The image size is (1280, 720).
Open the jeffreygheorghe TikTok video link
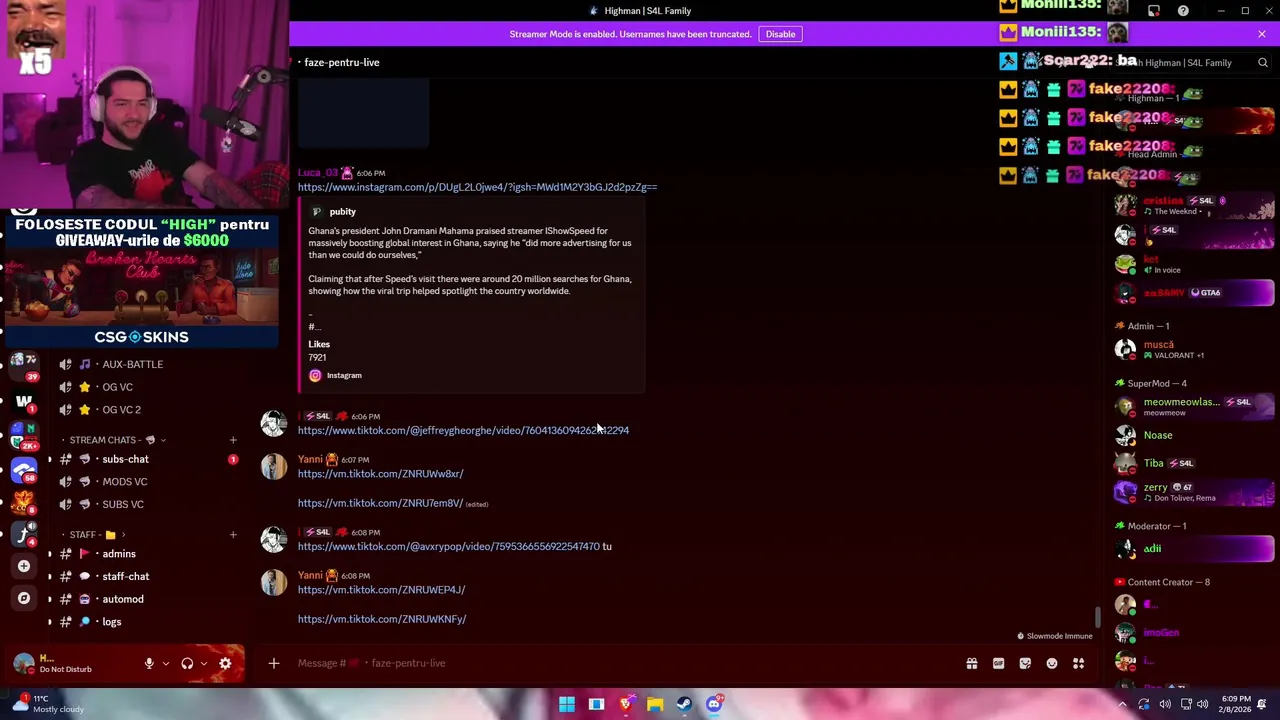[x=463, y=430]
